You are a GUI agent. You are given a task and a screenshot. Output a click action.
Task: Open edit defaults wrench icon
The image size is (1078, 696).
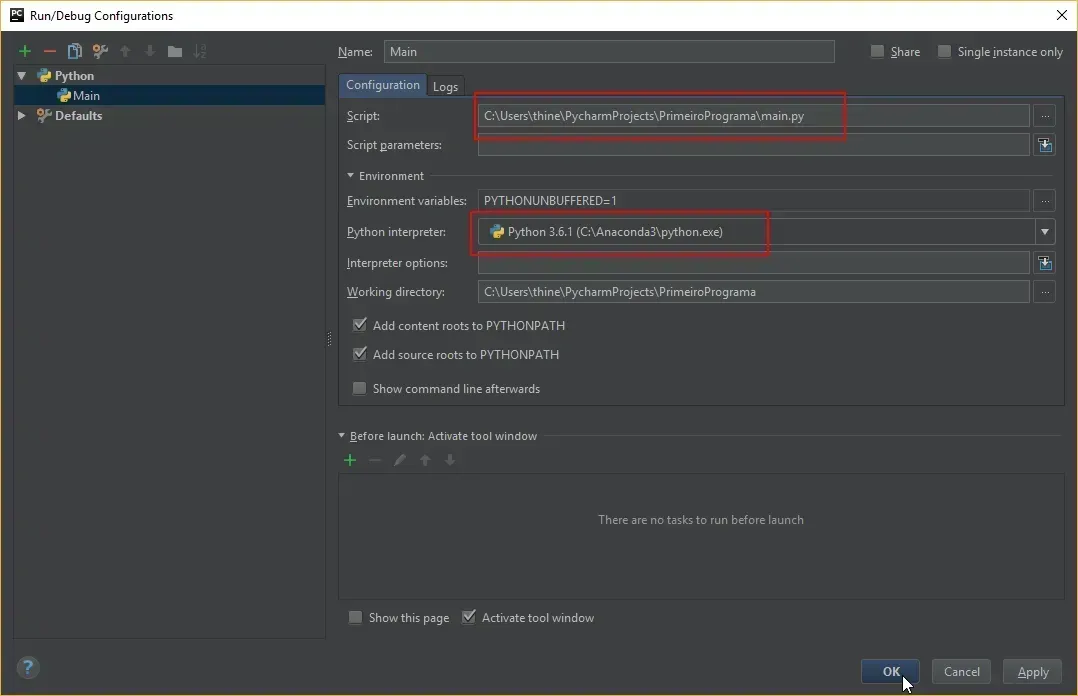click(x=100, y=51)
